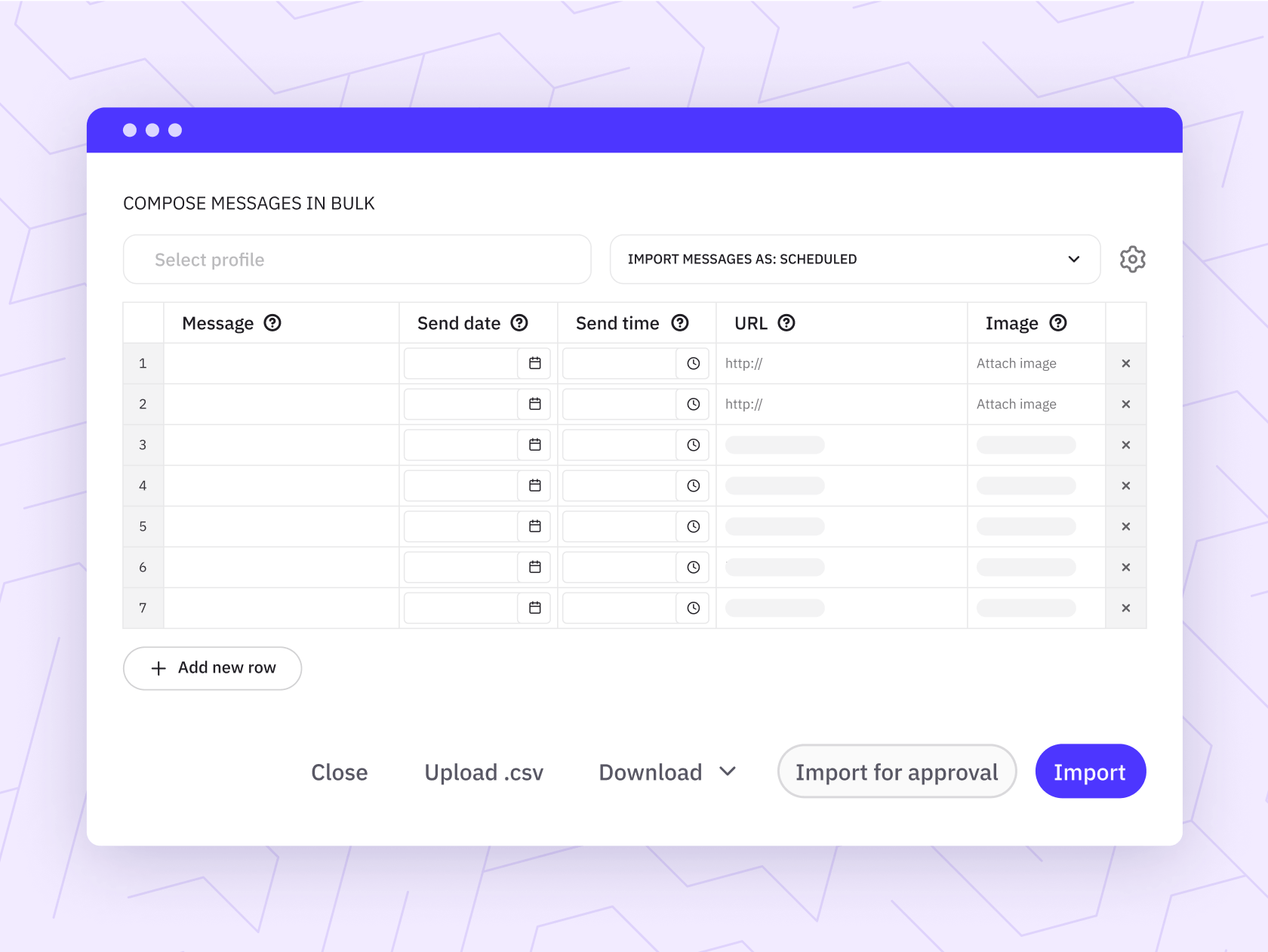Viewport: 1268px width, 952px height.
Task: Remove row 2 with the X button
Action: point(1125,404)
